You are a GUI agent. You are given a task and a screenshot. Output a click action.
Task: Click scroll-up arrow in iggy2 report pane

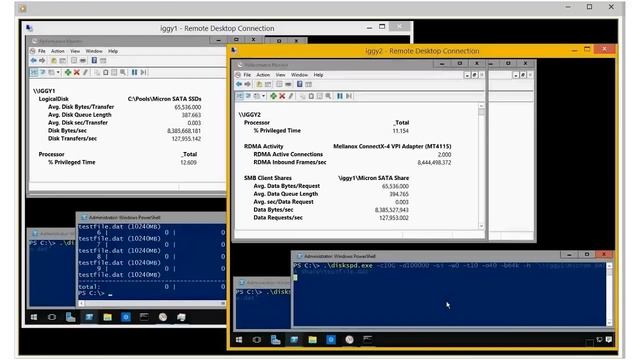click(x=482, y=106)
